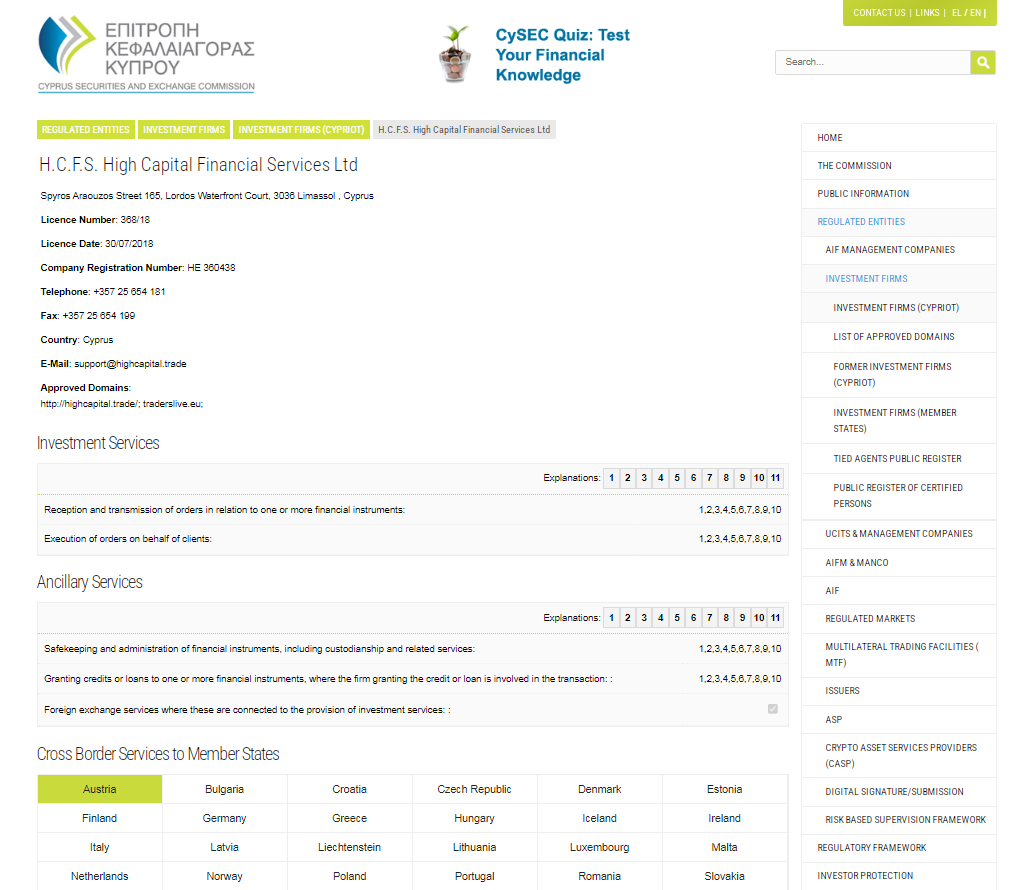
Task: Click the support@highcapital.trade email text
Action: point(130,364)
